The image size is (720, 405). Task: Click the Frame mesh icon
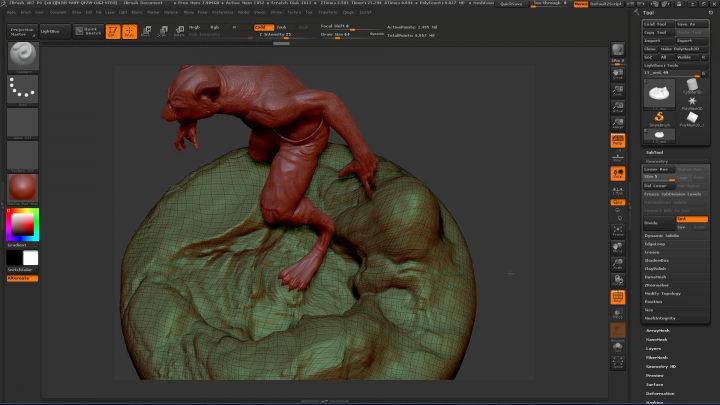pyautogui.click(x=618, y=231)
